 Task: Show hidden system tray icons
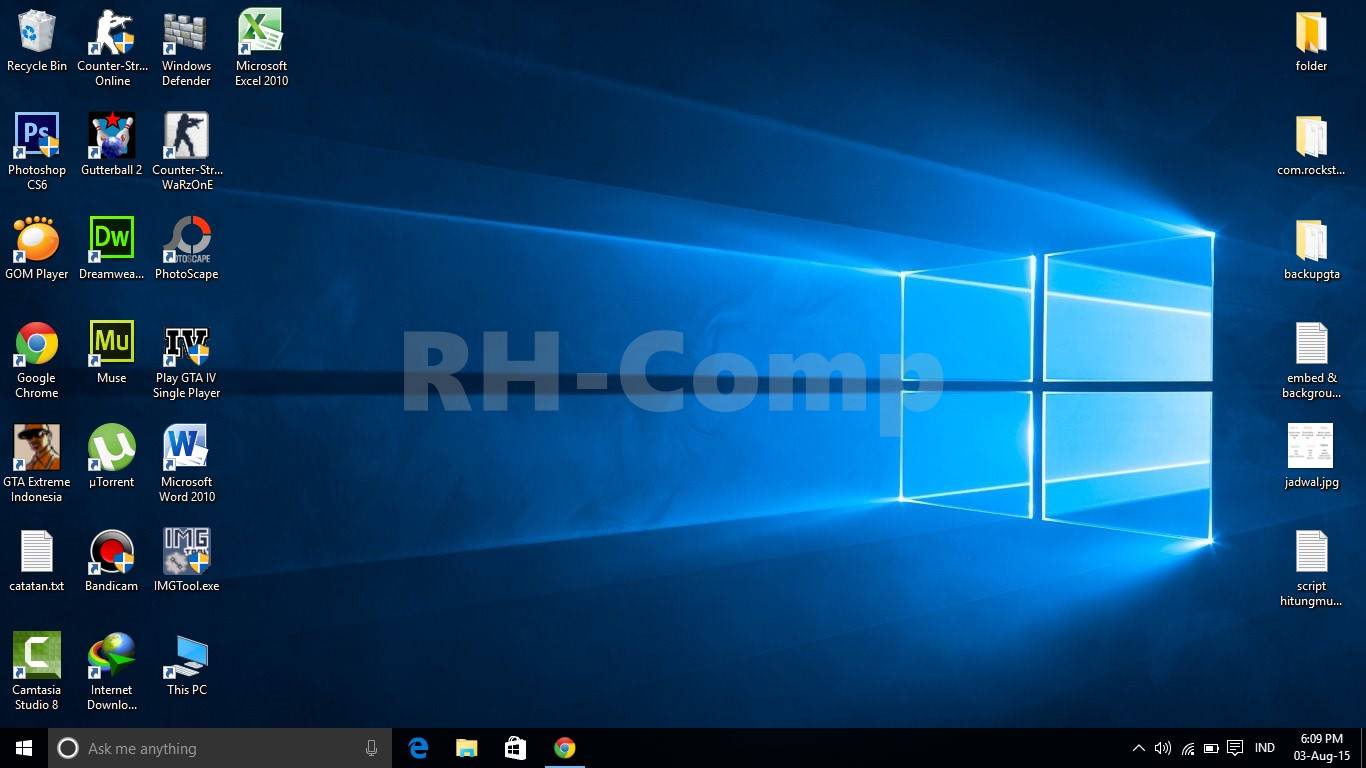click(1138, 748)
